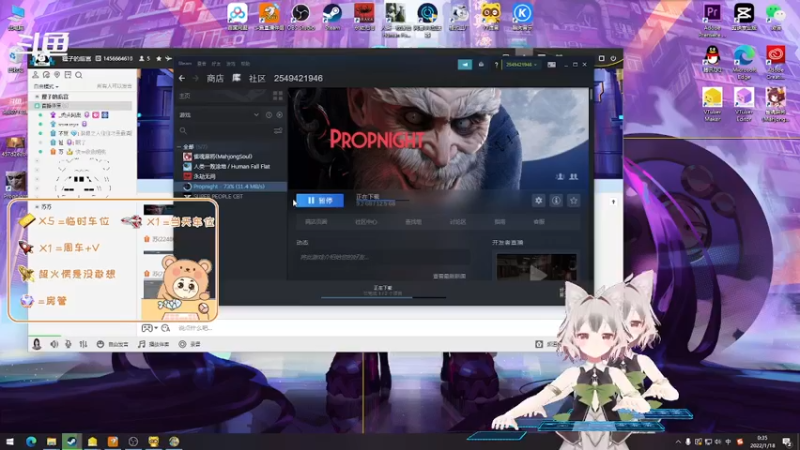Open the 2549421946 profile tab in Steam
This screenshot has width=800, height=450.
(x=298, y=78)
